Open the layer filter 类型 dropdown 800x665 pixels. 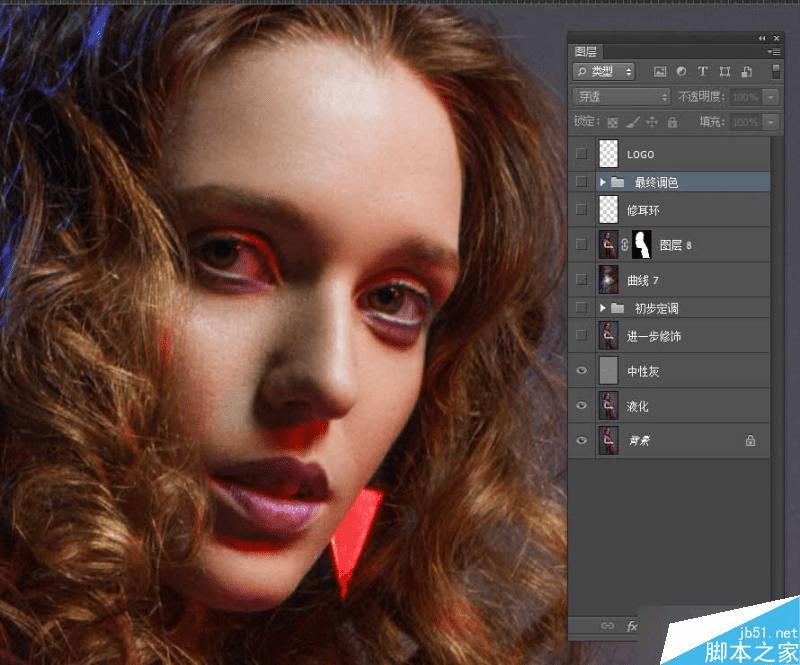(x=604, y=71)
